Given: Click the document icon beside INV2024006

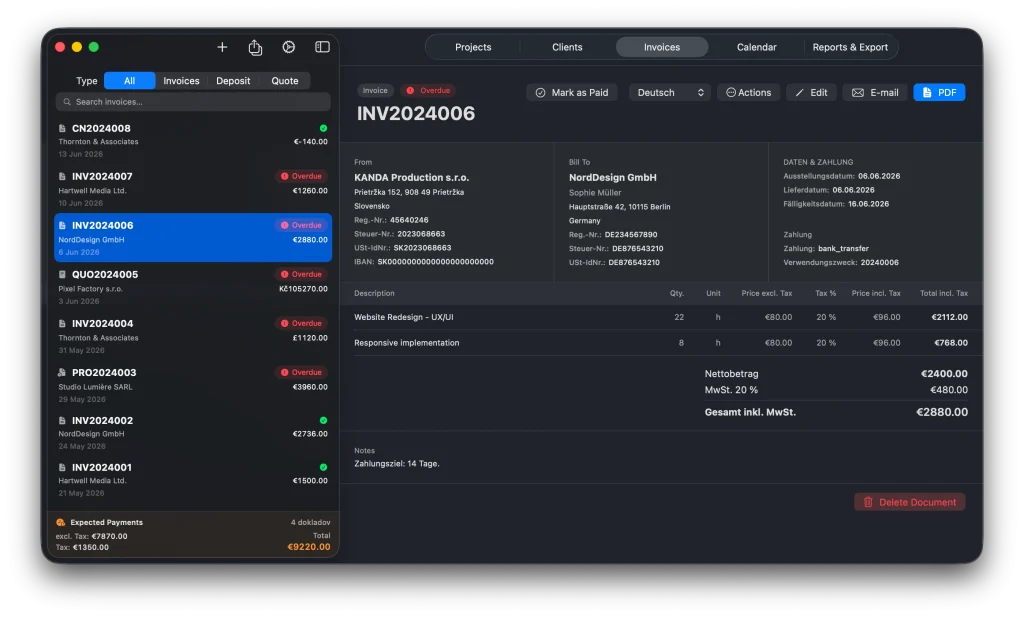Looking at the screenshot, I should click(x=62, y=225).
